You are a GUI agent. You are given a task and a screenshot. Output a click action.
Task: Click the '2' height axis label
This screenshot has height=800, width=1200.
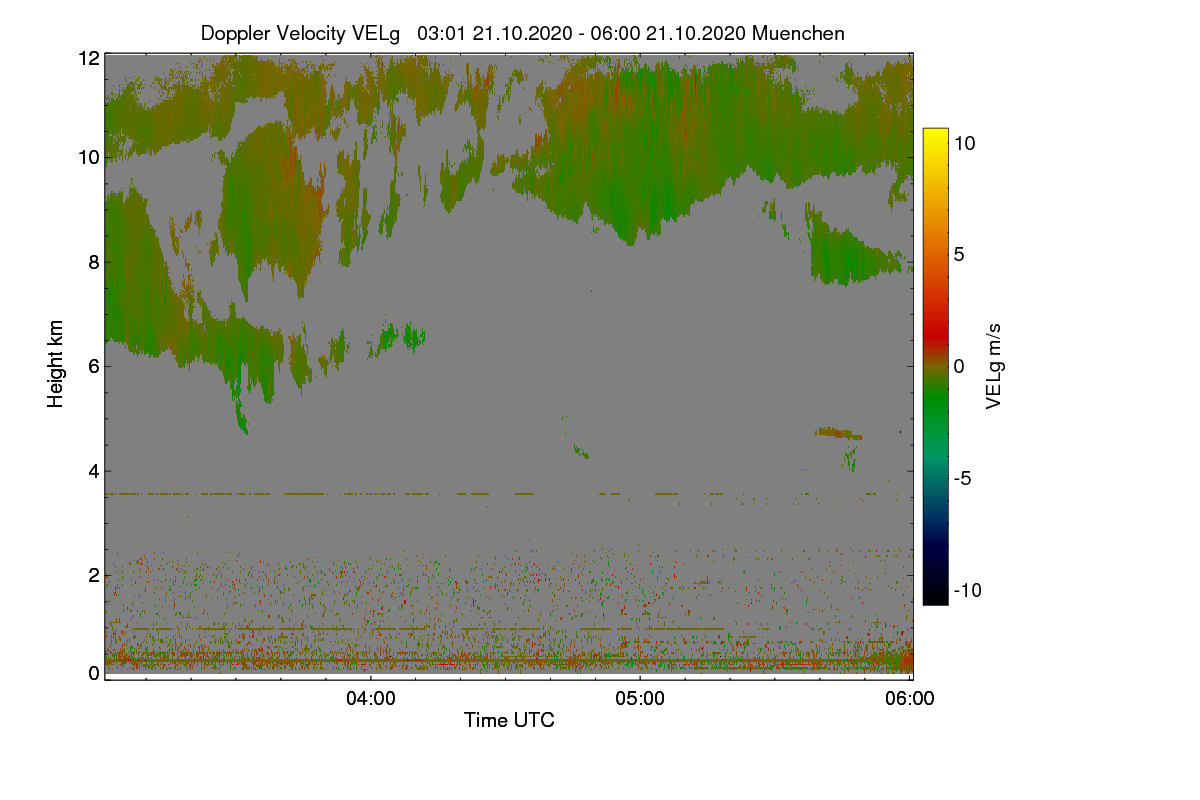point(93,575)
